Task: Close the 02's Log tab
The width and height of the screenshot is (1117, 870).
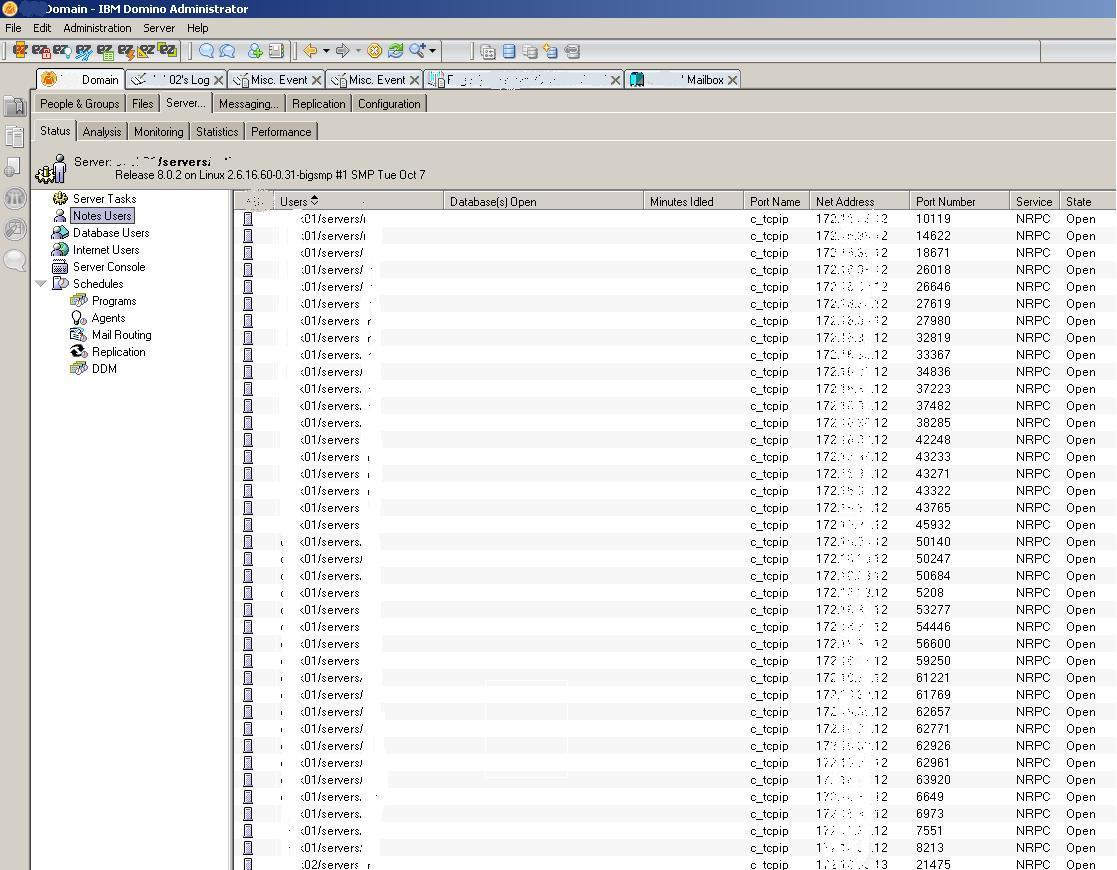Action: click(219, 80)
